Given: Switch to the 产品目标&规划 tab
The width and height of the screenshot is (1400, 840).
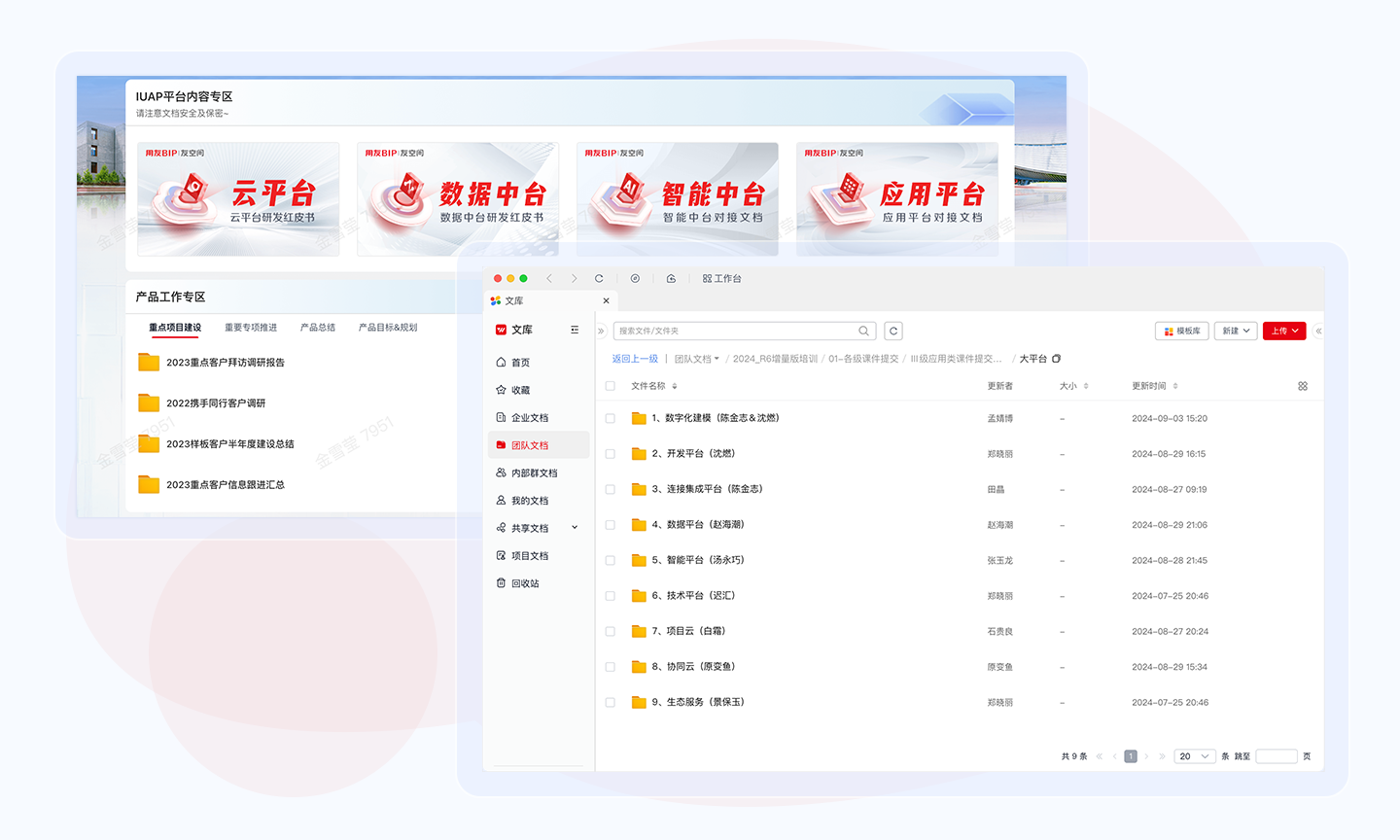Looking at the screenshot, I should [388, 328].
